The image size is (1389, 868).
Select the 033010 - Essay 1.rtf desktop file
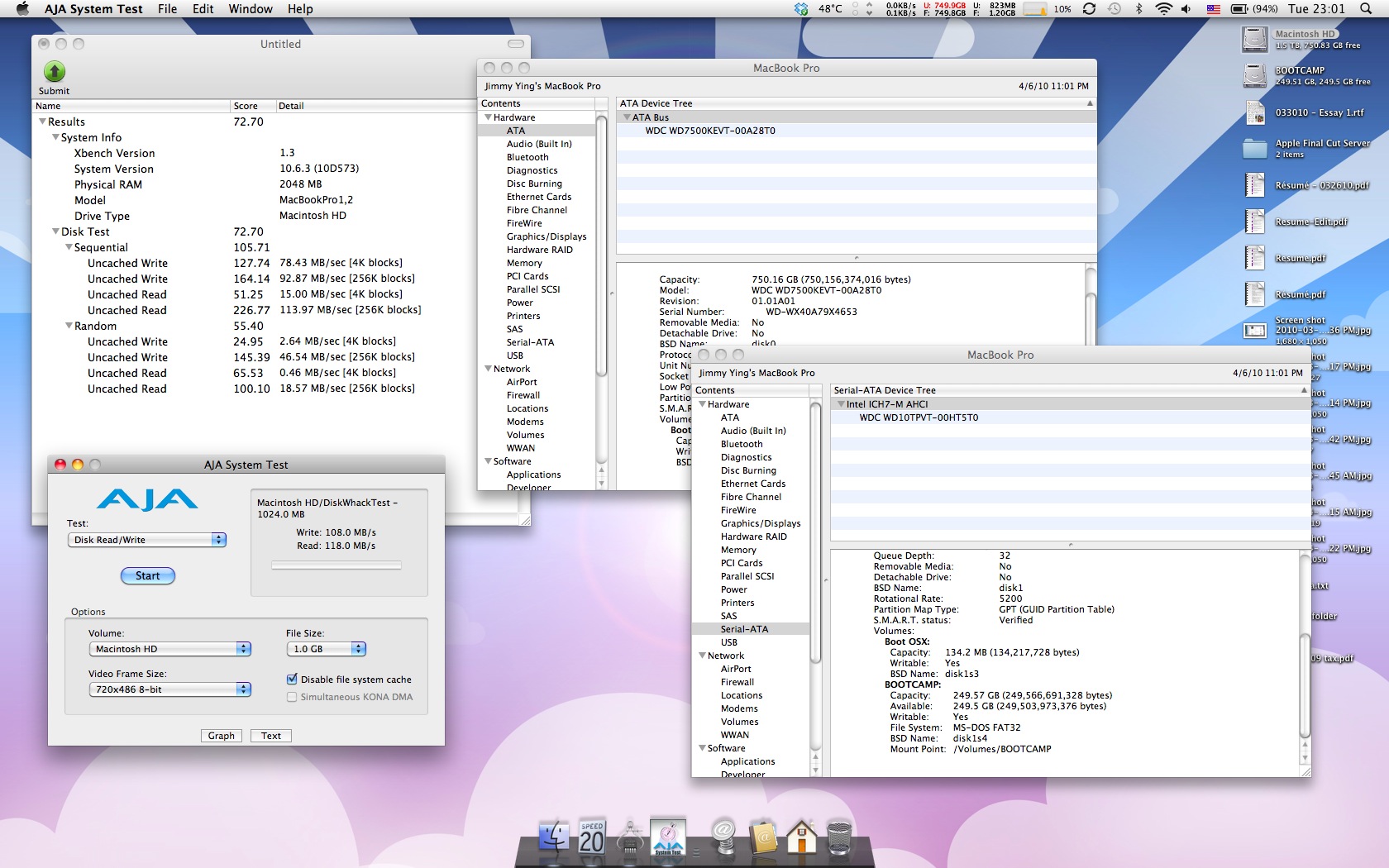tap(1255, 112)
